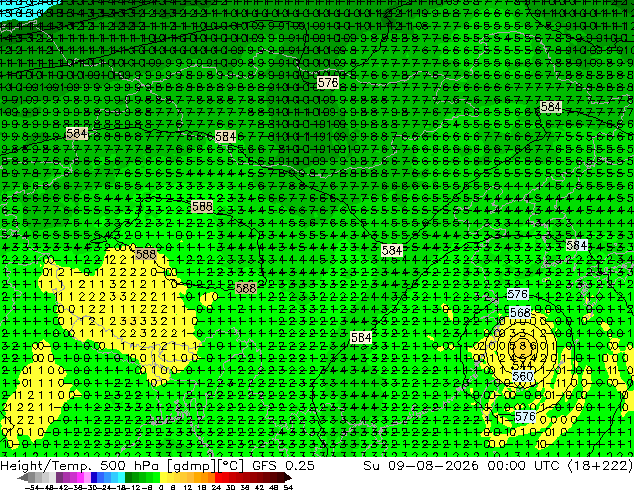This screenshot has width=634, height=490.
Task: Click the 'Su' weekday abbreviation
Action: tap(372, 465)
